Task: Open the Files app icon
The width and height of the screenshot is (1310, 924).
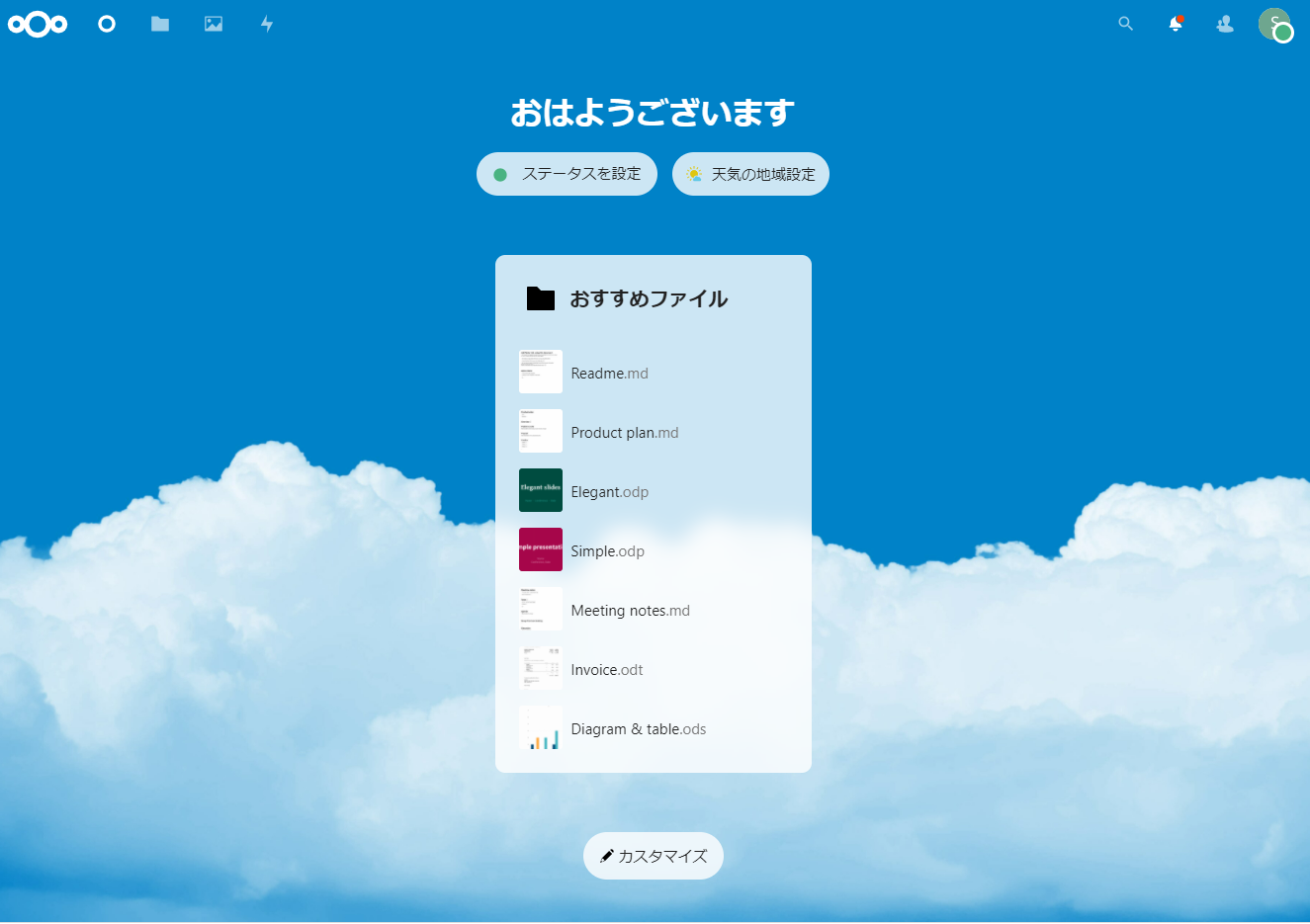Action: (160, 24)
